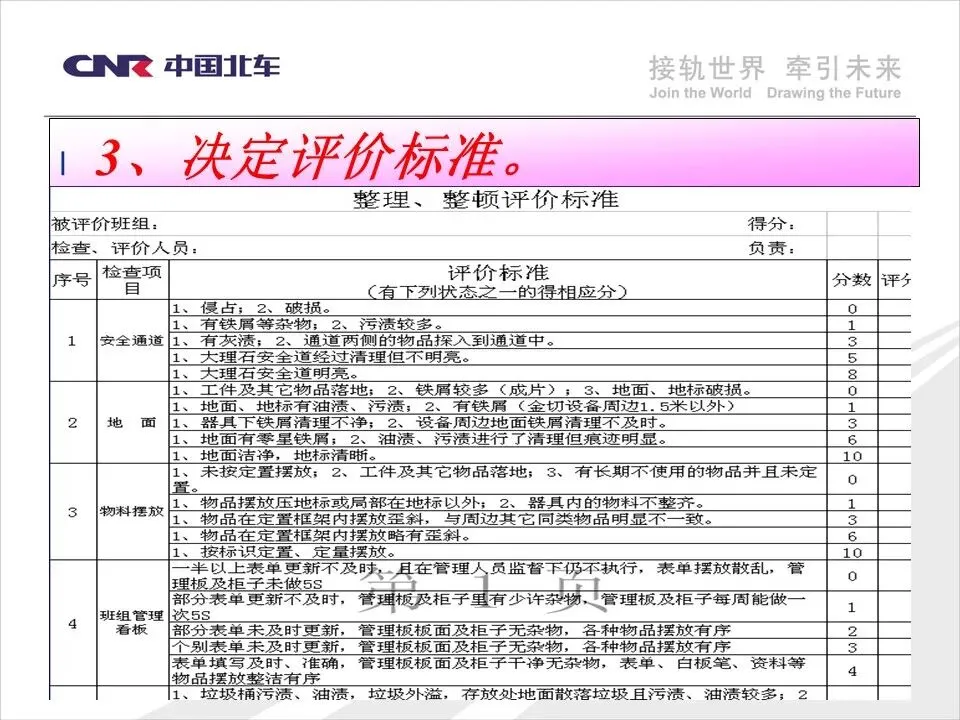Click the check item 安全通道
This screenshot has height=720, width=960.
(x=132, y=341)
